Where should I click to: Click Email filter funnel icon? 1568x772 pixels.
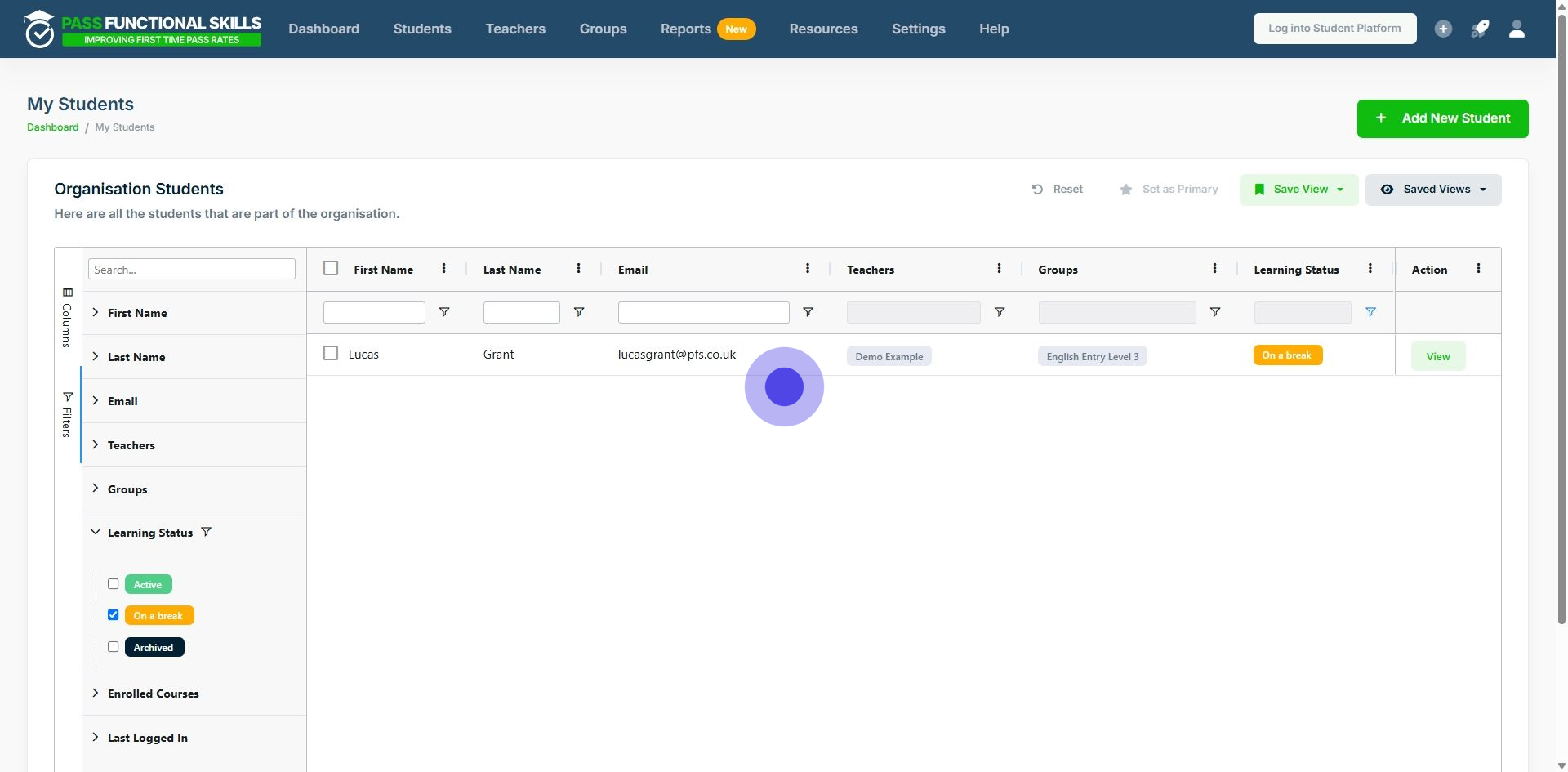[x=808, y=312]
